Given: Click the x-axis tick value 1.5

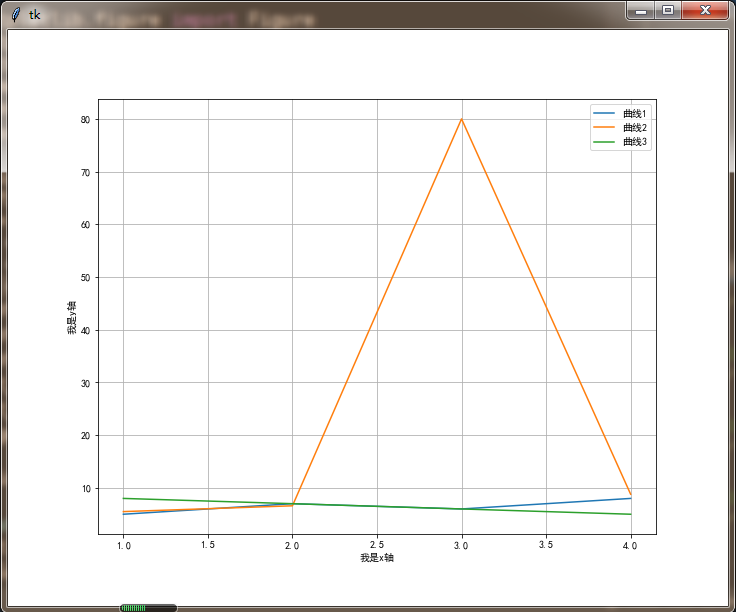Looking at the screenshot, I should (208, 545).
